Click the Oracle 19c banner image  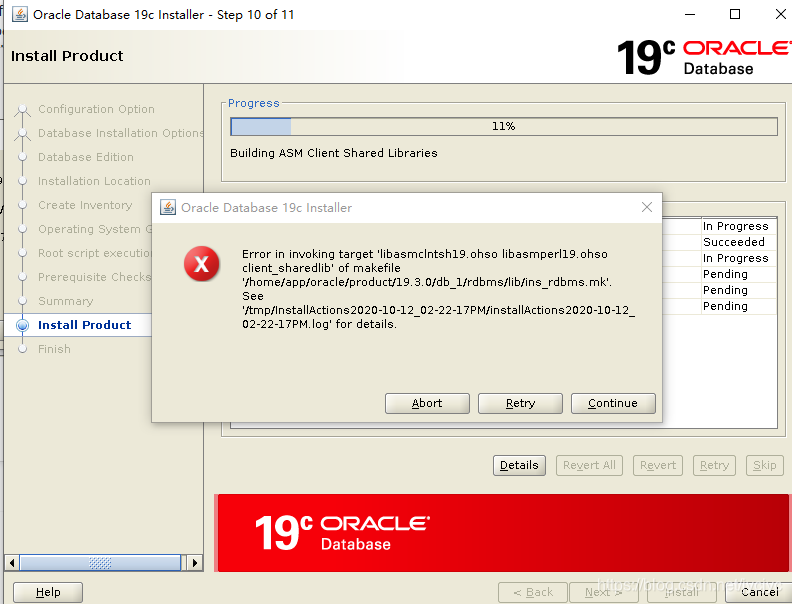point(503,533)
